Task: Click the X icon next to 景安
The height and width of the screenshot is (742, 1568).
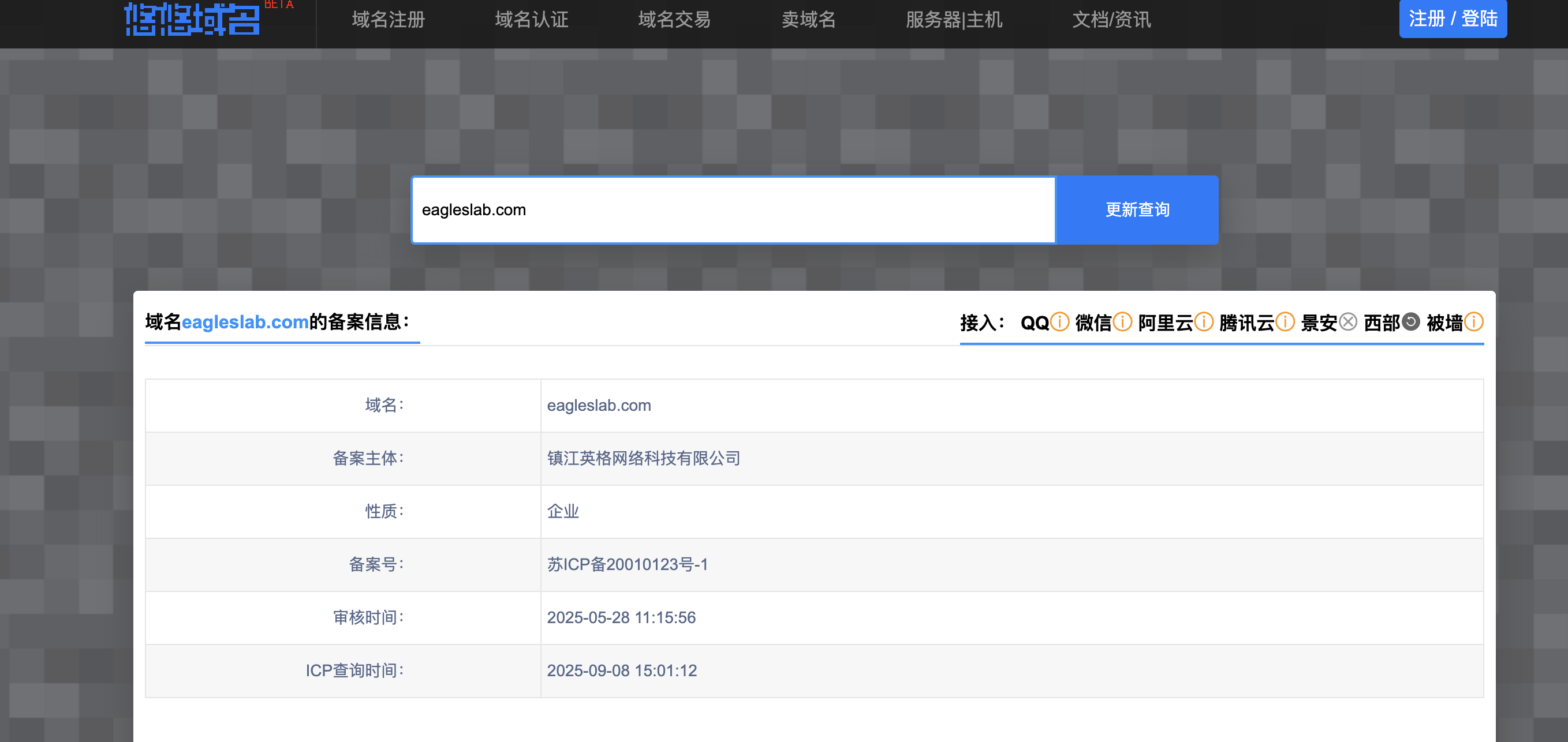Action: [1348, 322]
